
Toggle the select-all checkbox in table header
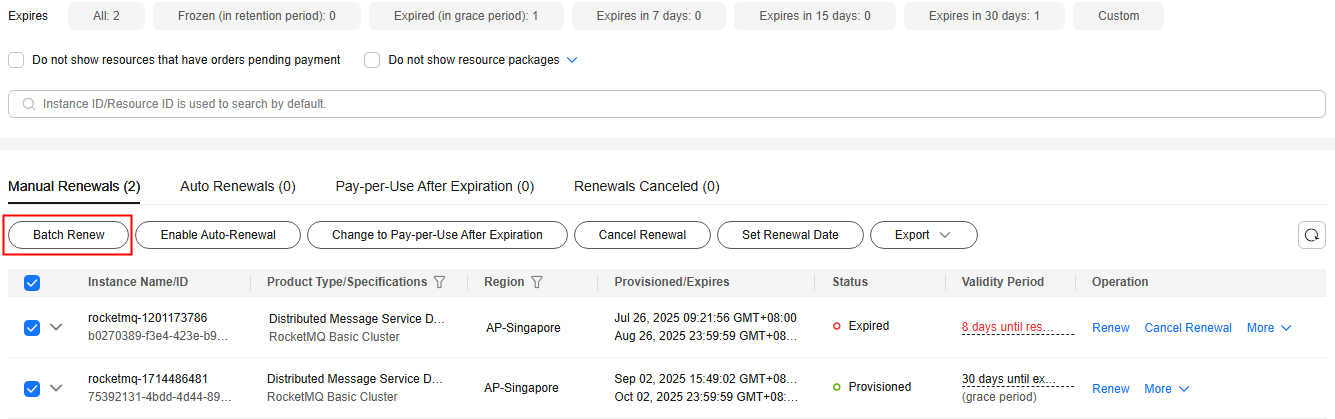[32, 283]
